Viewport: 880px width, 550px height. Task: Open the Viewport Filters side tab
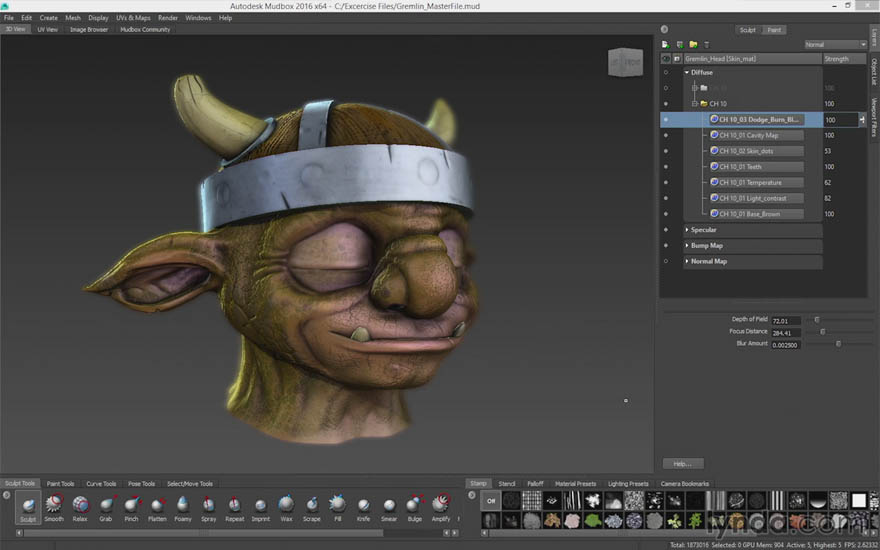874,117
